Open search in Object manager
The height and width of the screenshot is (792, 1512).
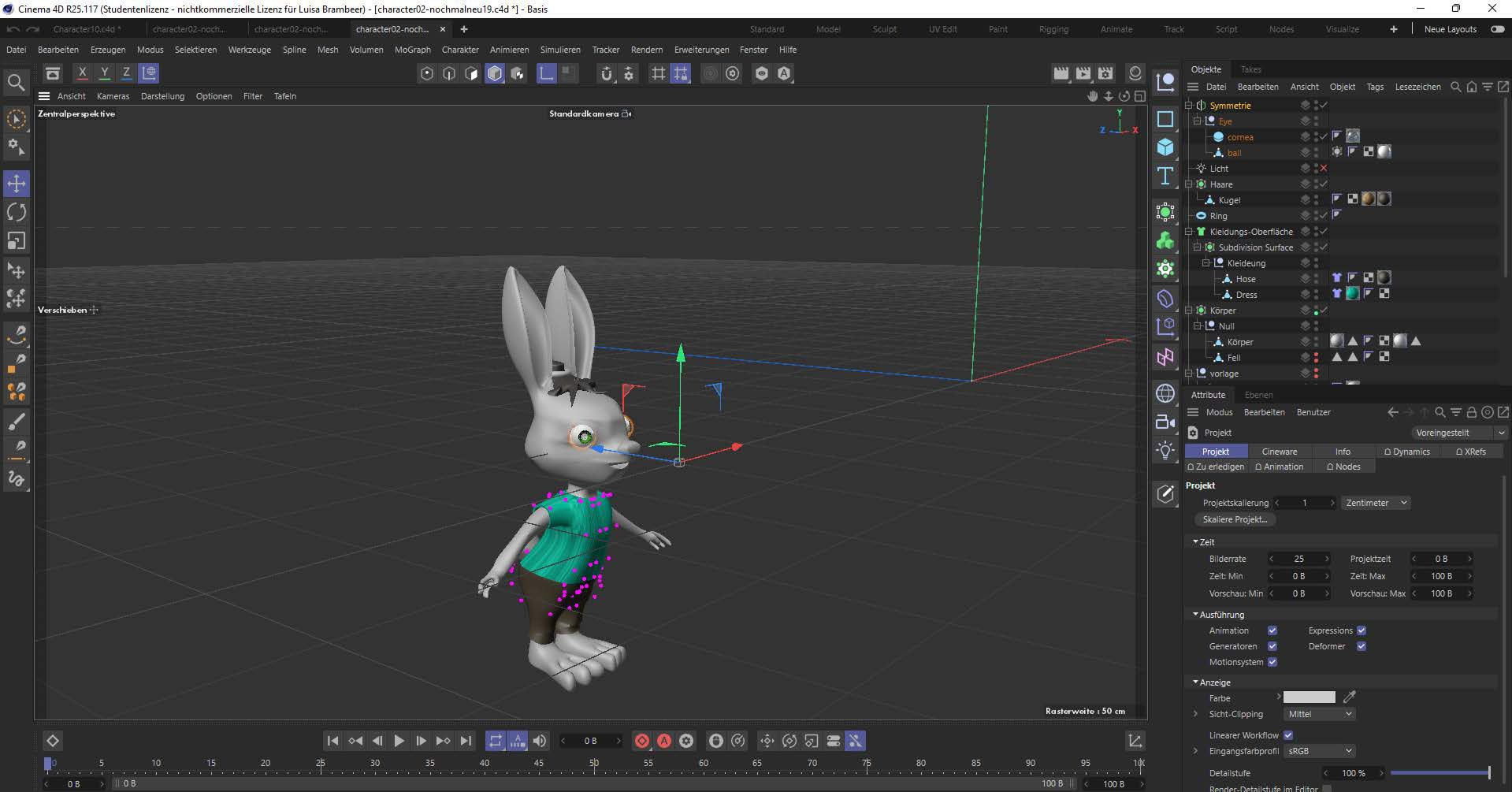click(1456, 87)
